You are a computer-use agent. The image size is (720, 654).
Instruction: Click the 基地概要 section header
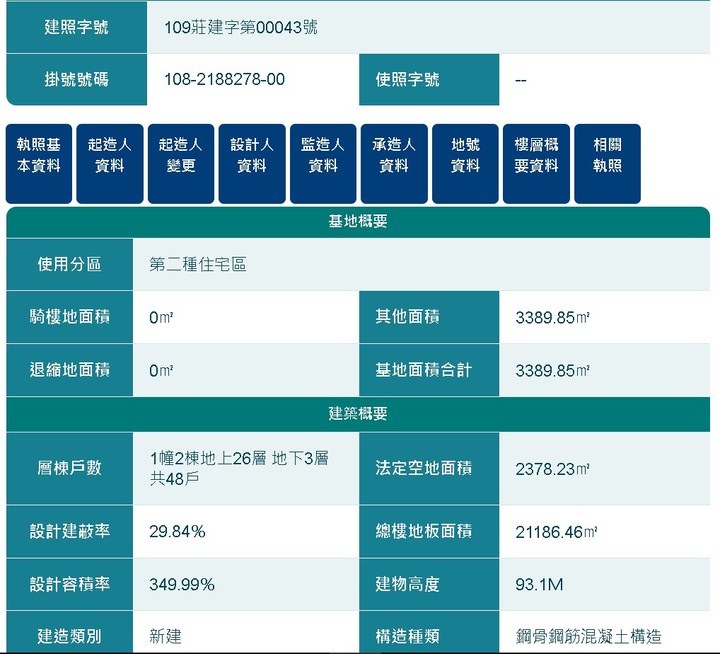(358, 222)
